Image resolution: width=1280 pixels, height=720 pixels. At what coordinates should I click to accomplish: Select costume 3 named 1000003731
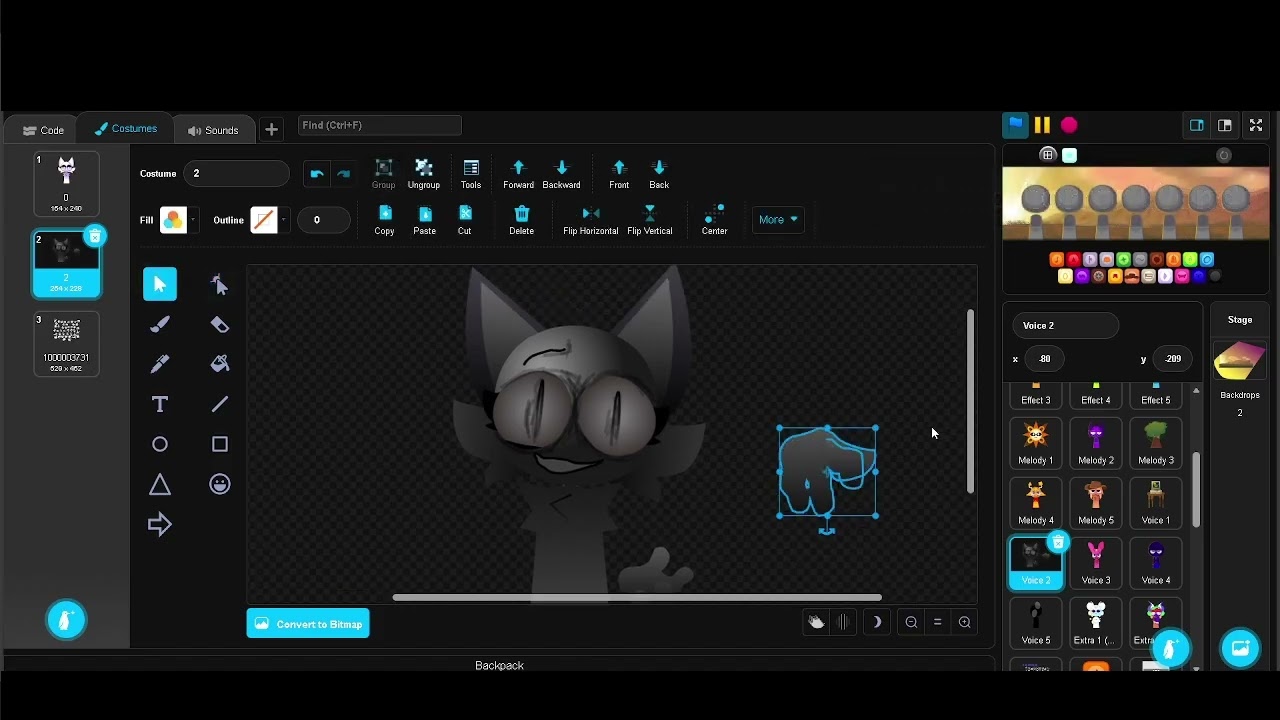(x=67, y=343)
